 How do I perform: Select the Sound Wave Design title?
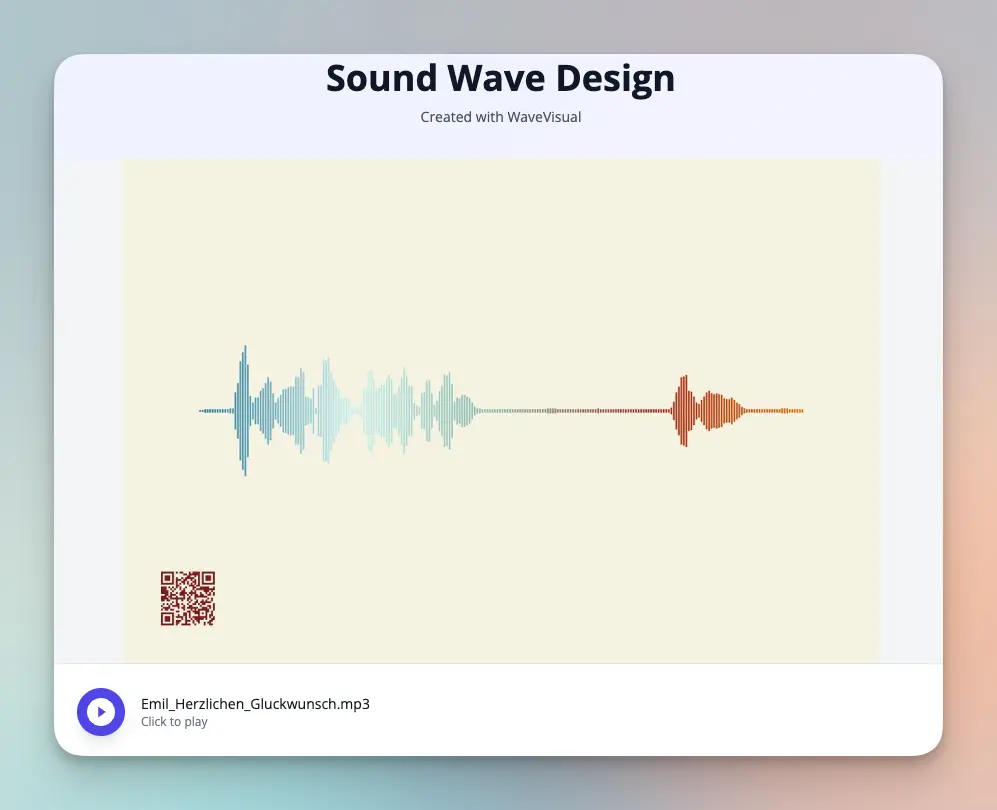pyautogui.click(x=499, y=78)
